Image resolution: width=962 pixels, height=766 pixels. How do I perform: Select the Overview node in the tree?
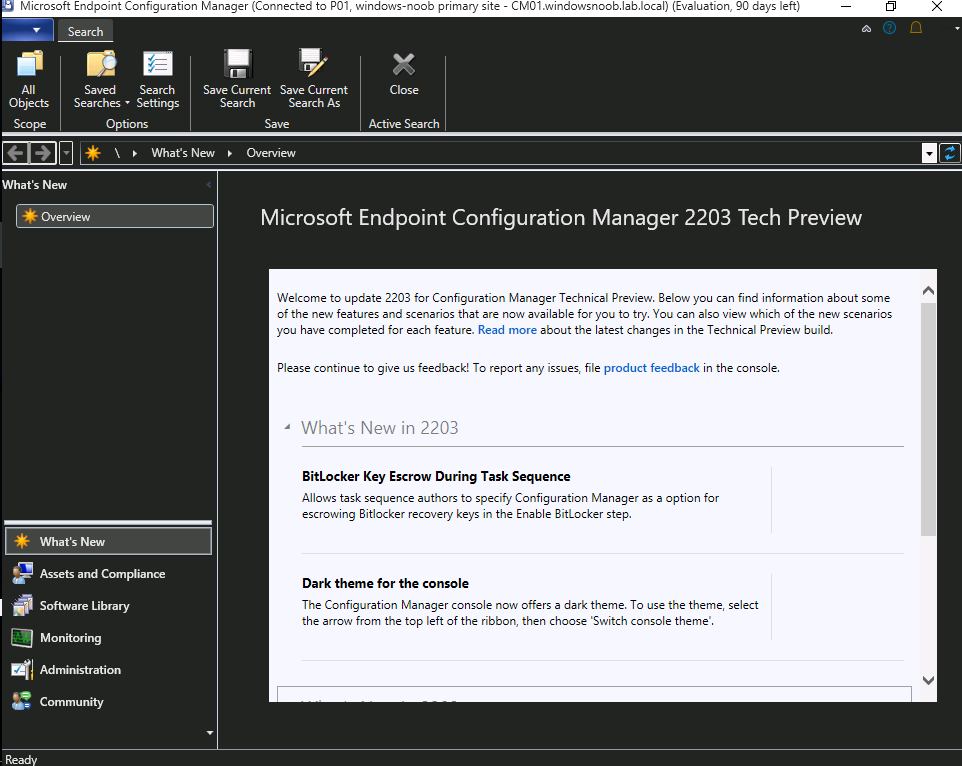point(115,216)
